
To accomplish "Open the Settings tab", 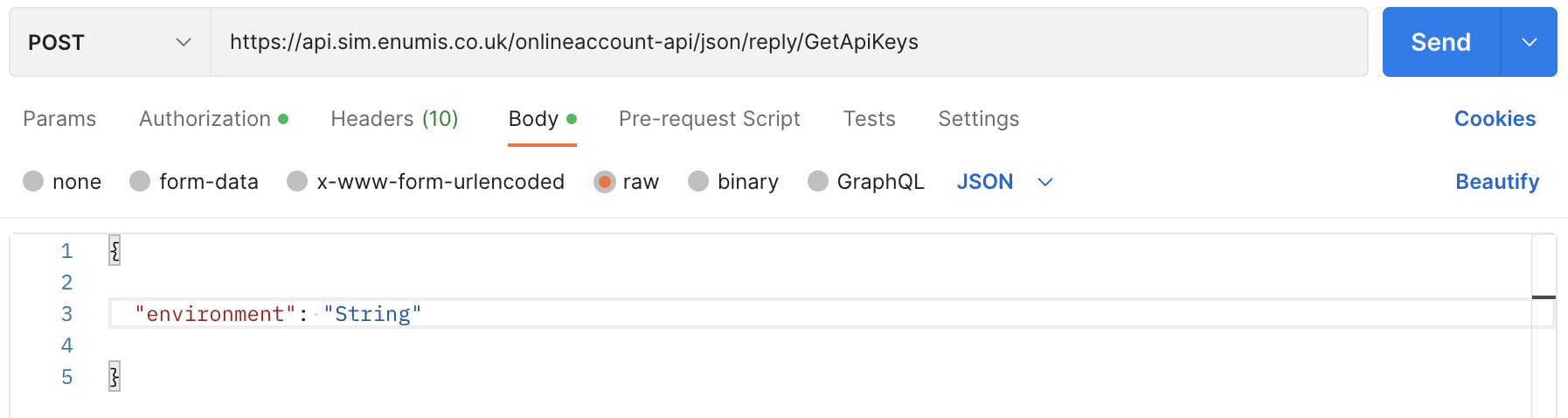I will point(978,119).
